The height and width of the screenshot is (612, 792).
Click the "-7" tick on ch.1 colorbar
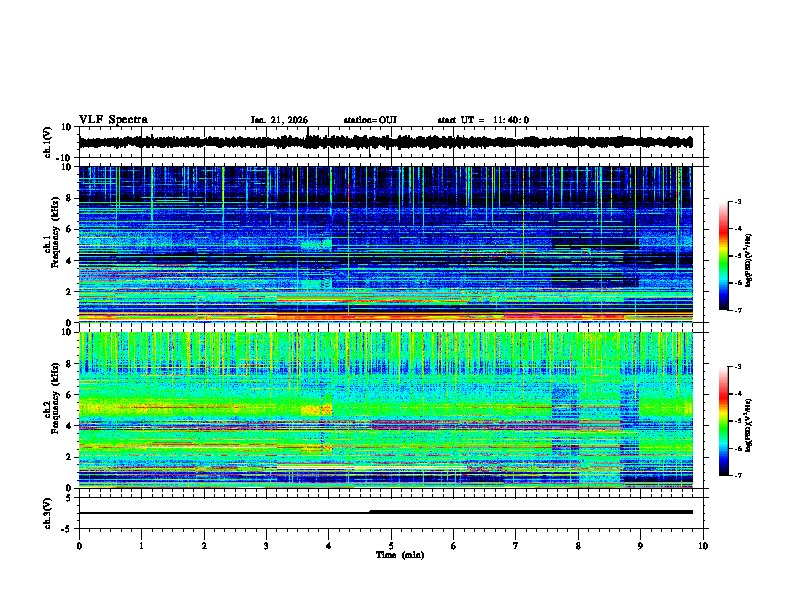[737, 310]
